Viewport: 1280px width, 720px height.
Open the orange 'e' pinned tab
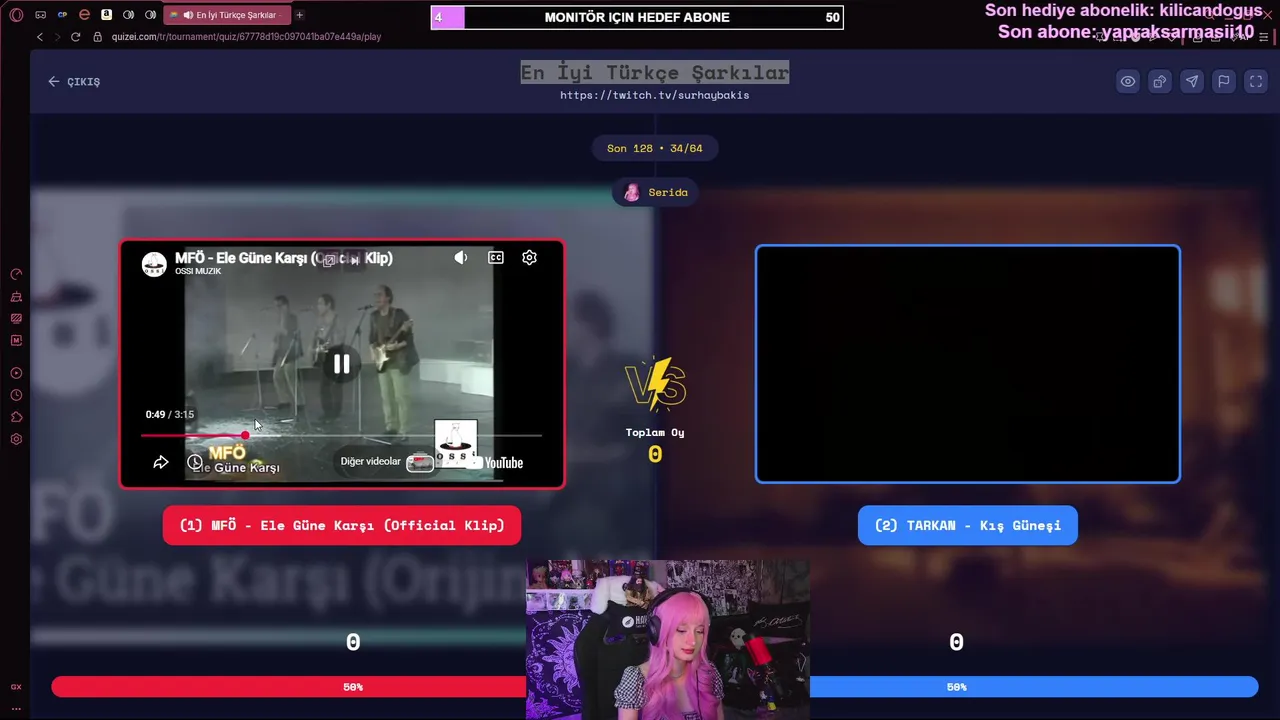(84, 15)
